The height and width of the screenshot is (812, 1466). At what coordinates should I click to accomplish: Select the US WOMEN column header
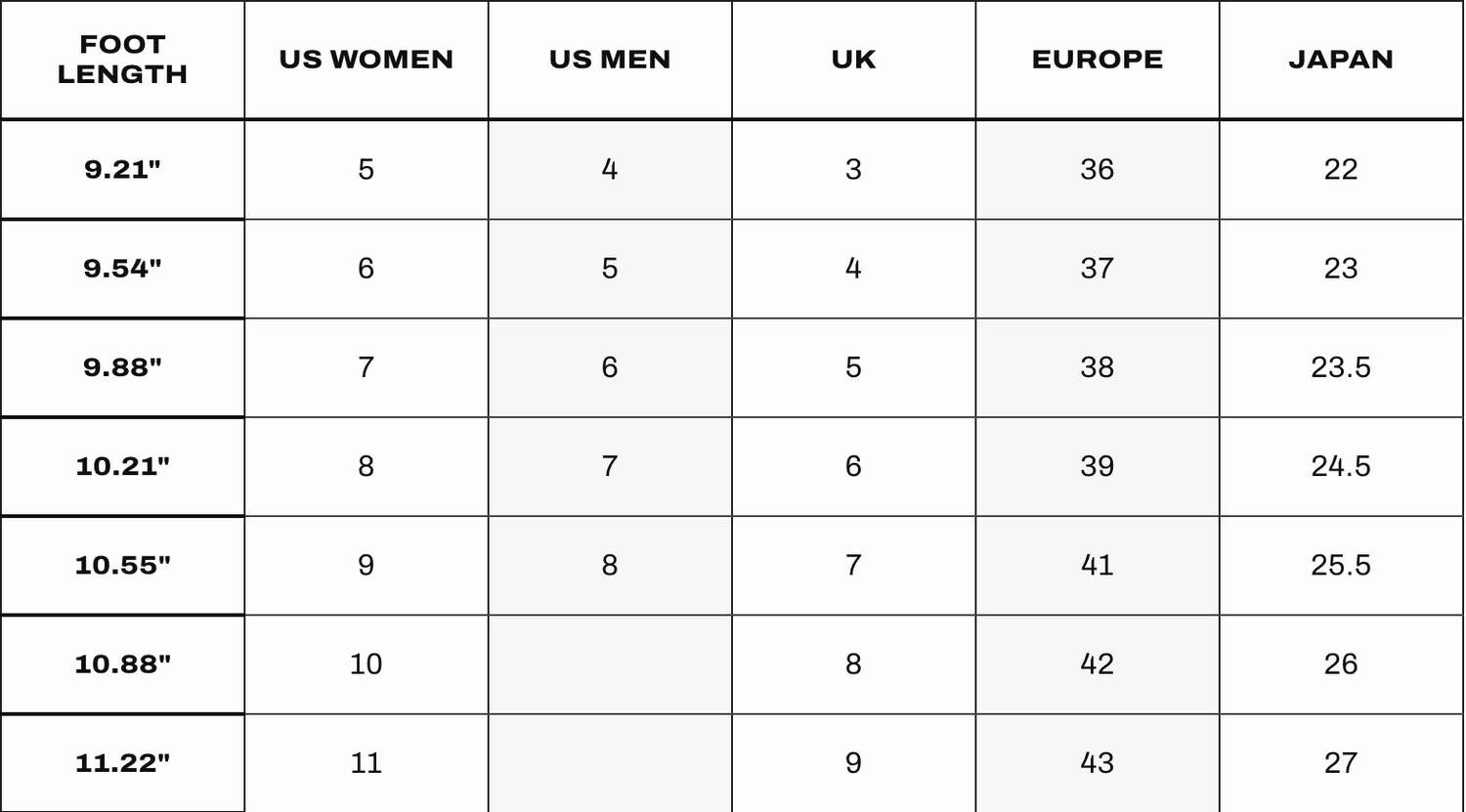[x=366, y=60]
